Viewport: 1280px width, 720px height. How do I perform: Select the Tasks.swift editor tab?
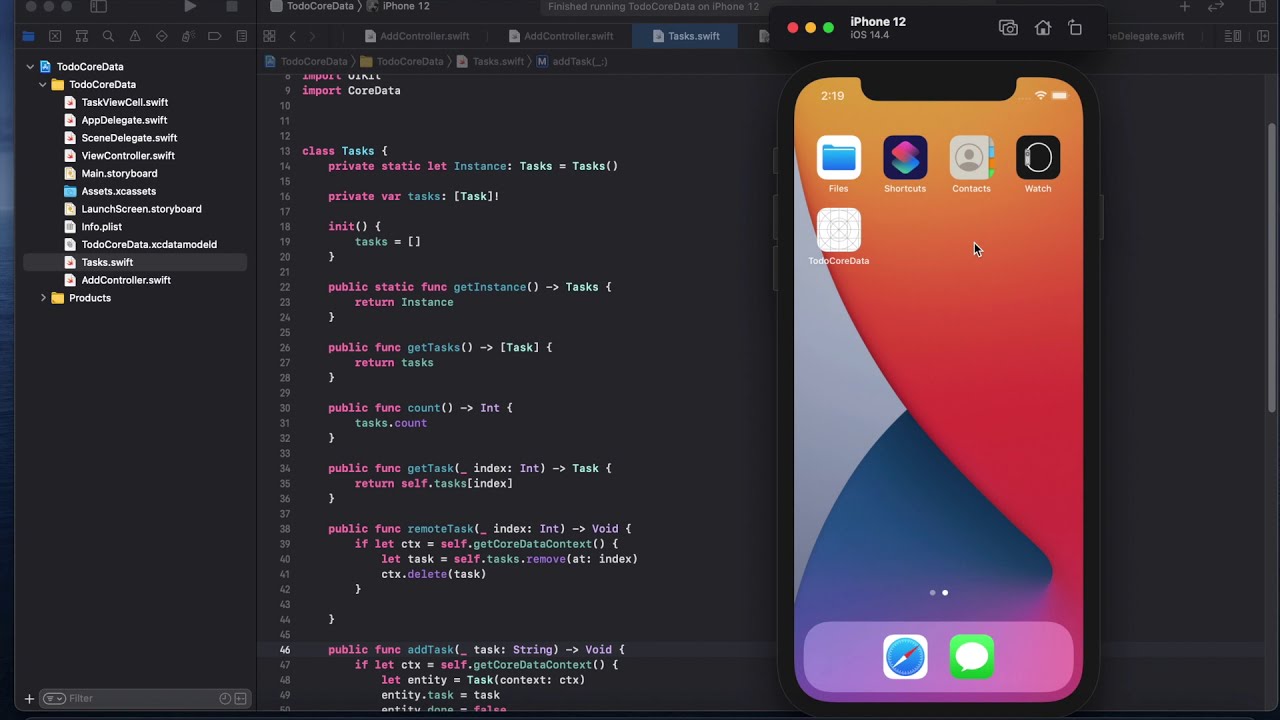coord(686,36)
